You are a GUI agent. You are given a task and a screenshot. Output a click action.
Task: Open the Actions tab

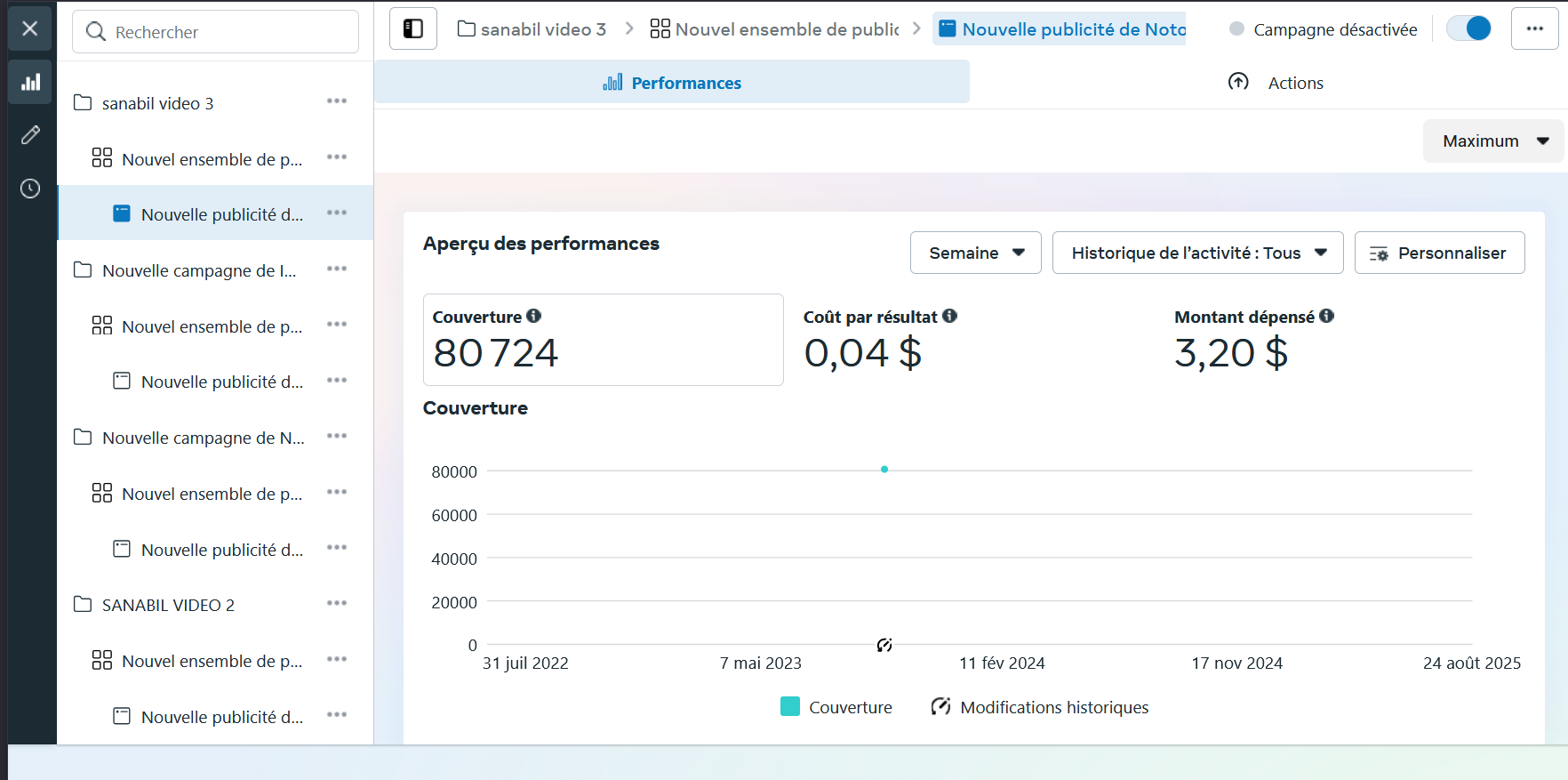pos(1276,83)
